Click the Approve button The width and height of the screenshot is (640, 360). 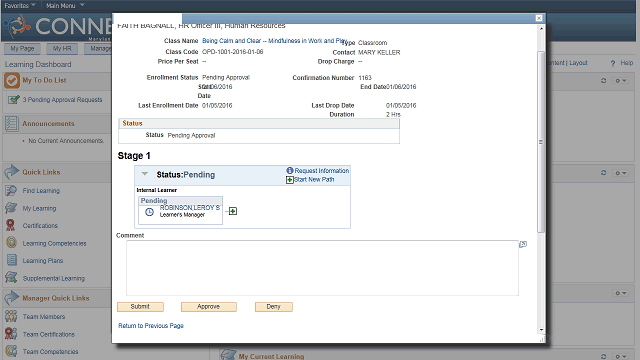[x=209, y=307]
